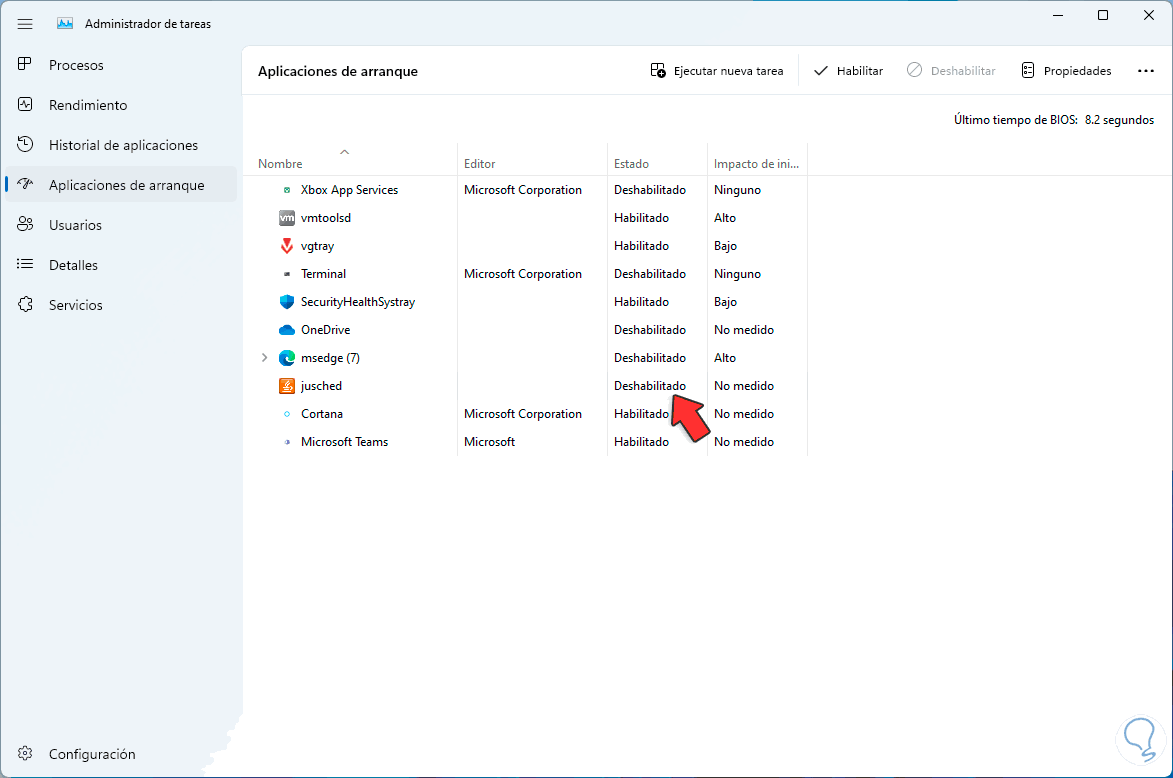Sort by the Estado column header
Image resolution: width=1173 pixels, height=778 pixels.
point(631,163)
